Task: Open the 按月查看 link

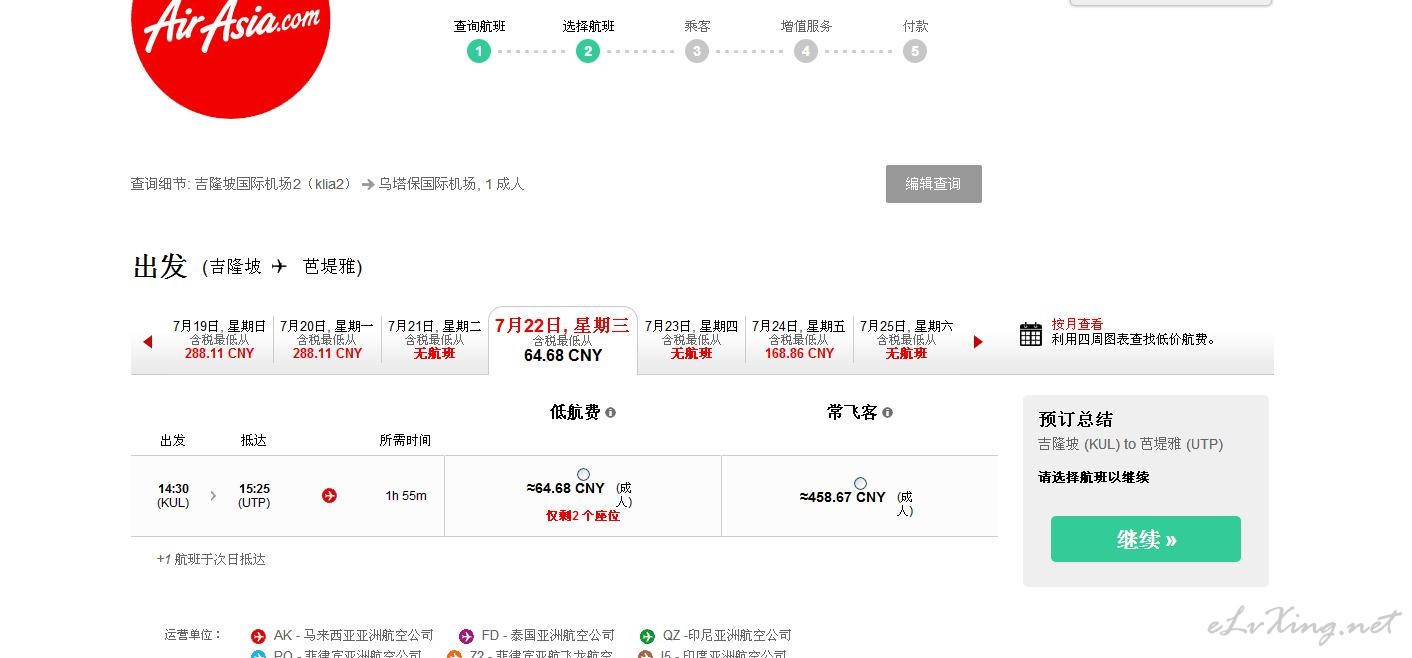Action: coord(1077,325)
